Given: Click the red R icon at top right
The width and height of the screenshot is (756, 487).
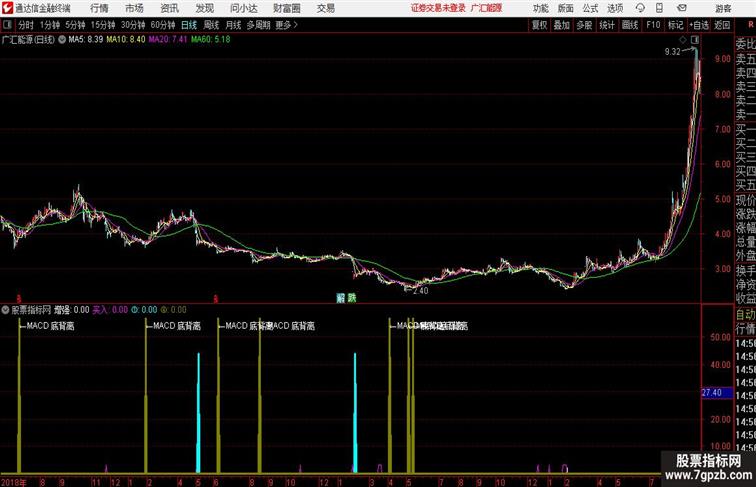Looking at the screenshot, I should click(750, 25).
